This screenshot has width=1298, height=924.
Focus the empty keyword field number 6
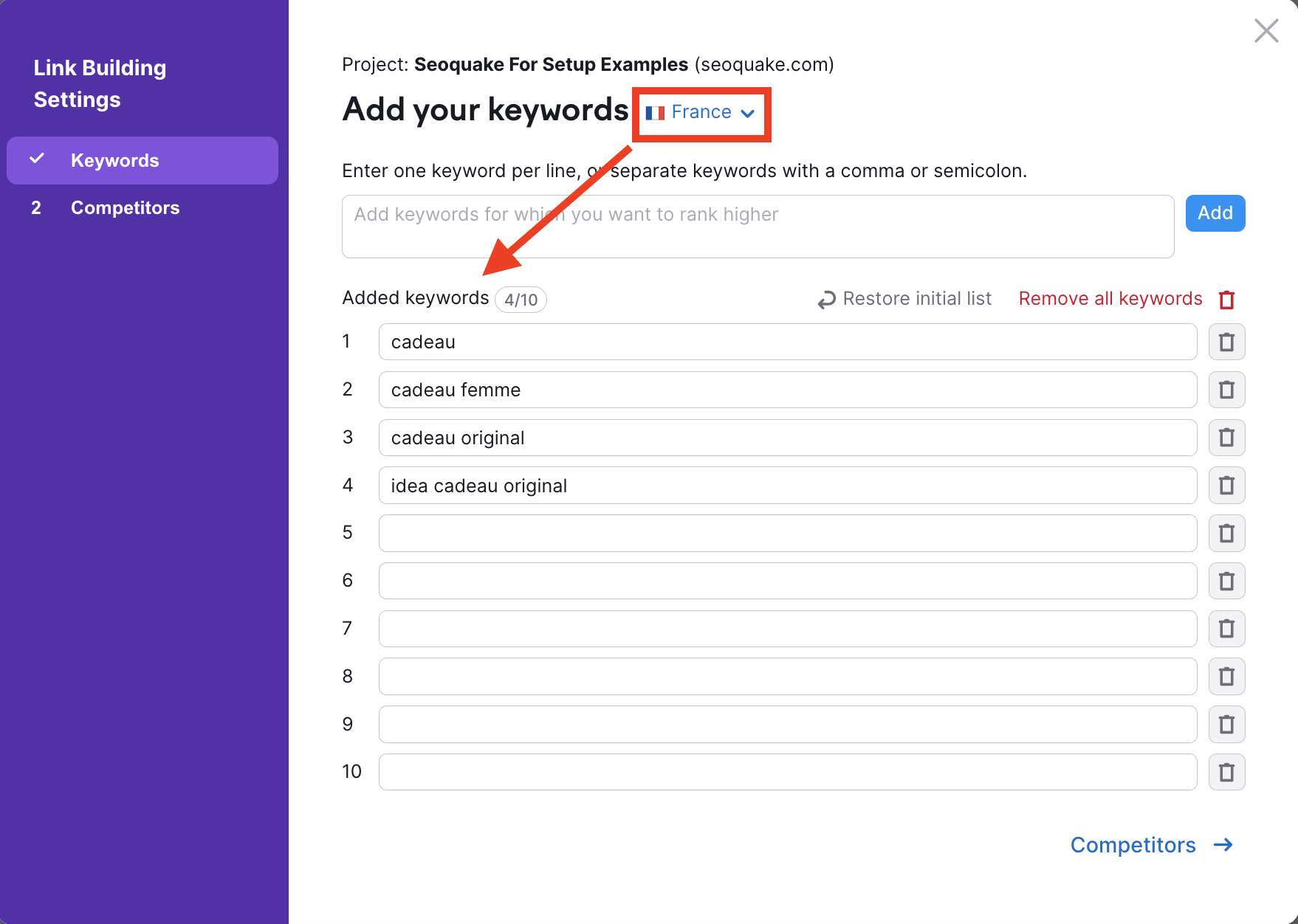(x=787, y=581)
